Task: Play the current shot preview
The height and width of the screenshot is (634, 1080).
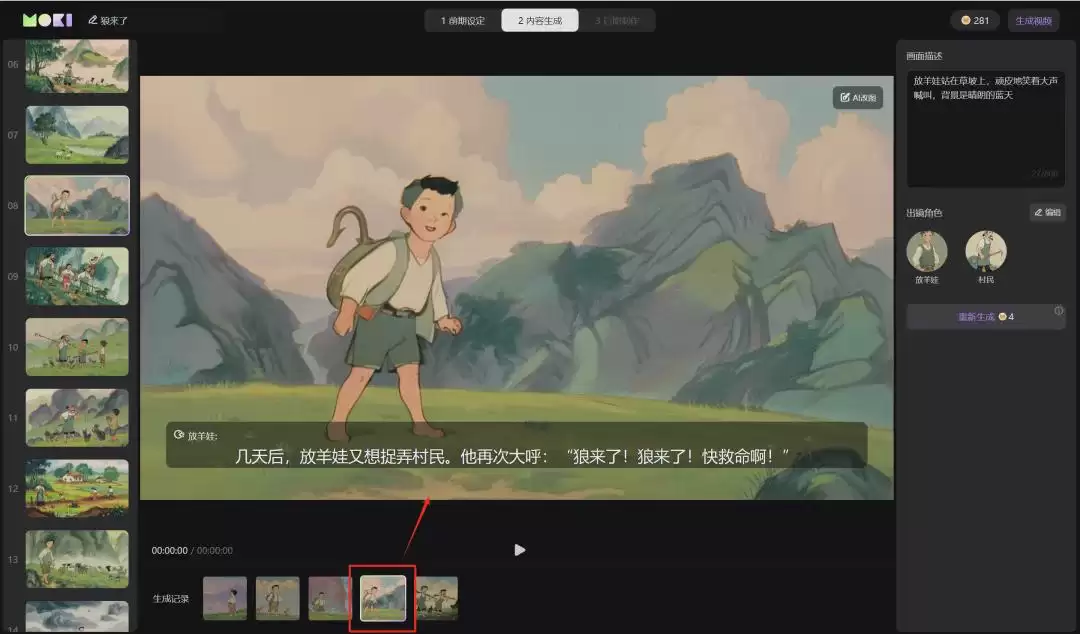Action: click(x=519, y=549)
